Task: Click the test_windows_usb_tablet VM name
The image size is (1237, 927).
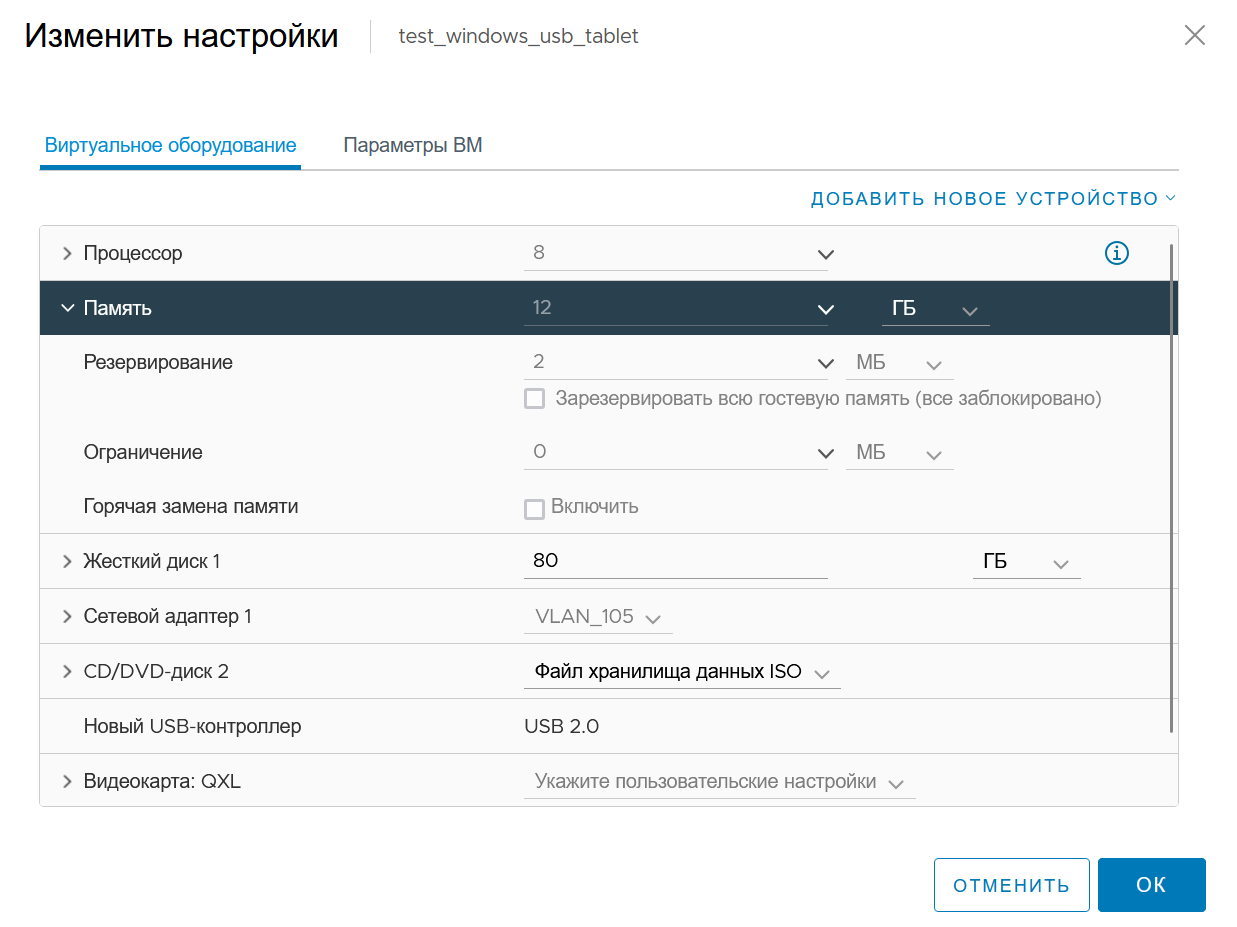Action: [518, 36]
